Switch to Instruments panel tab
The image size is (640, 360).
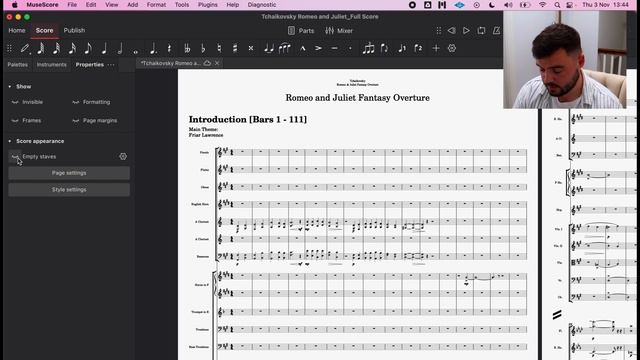pyautogui.click(x=51, y=64)
